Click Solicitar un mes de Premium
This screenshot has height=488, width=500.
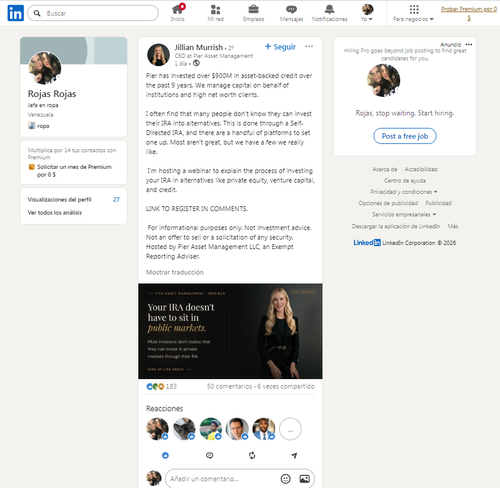[x=74, y=170]
